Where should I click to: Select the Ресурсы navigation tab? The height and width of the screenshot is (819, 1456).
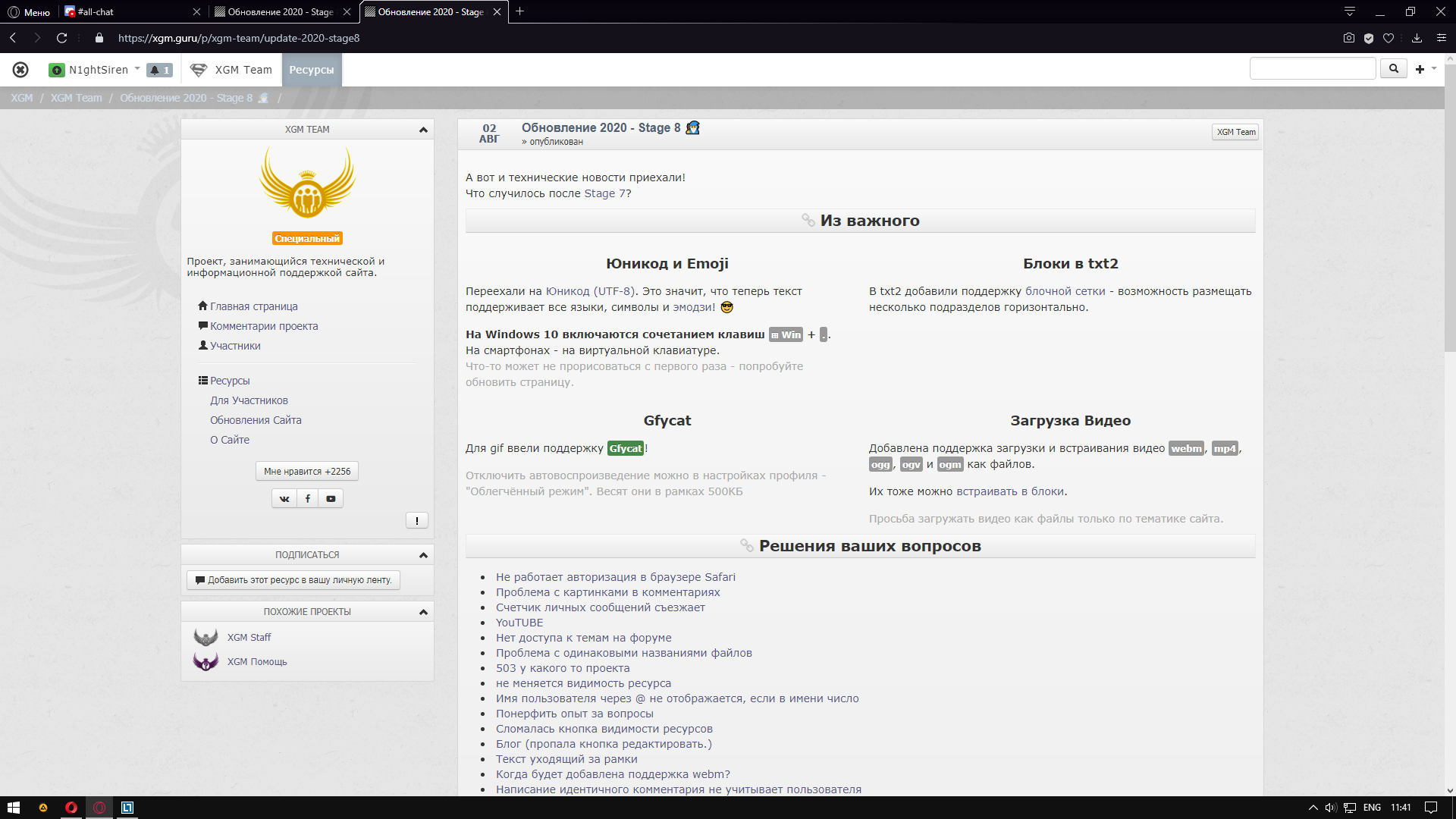click(311, 70)
